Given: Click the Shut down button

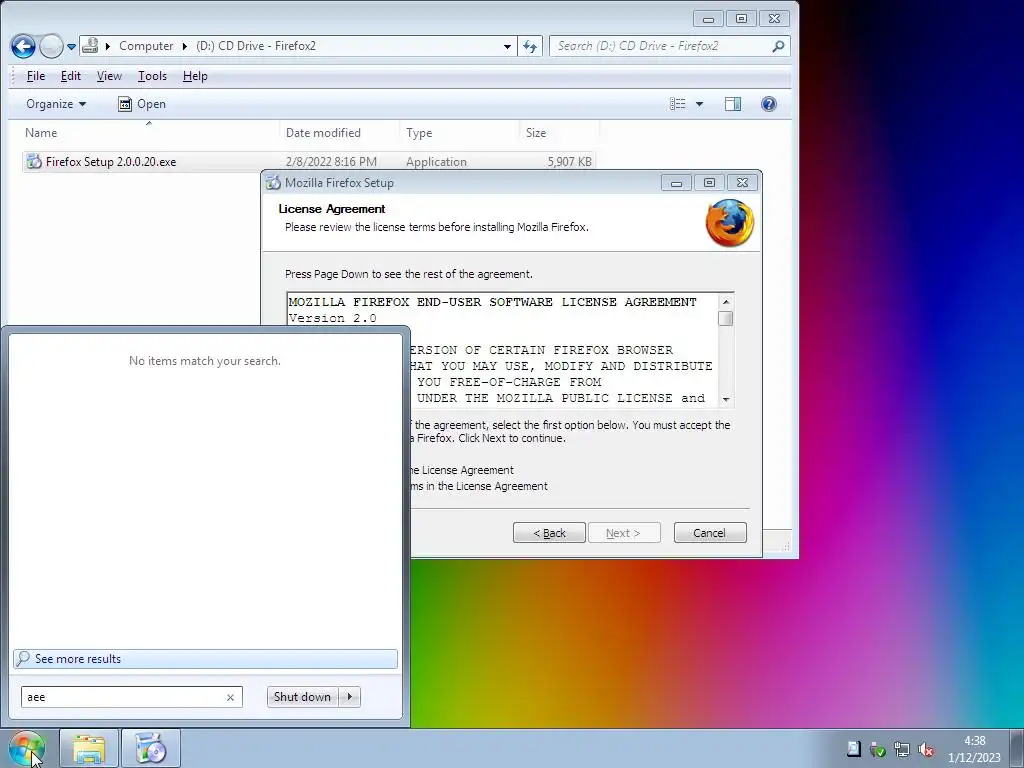Looking at the screenshot, I should coord(302,697).
